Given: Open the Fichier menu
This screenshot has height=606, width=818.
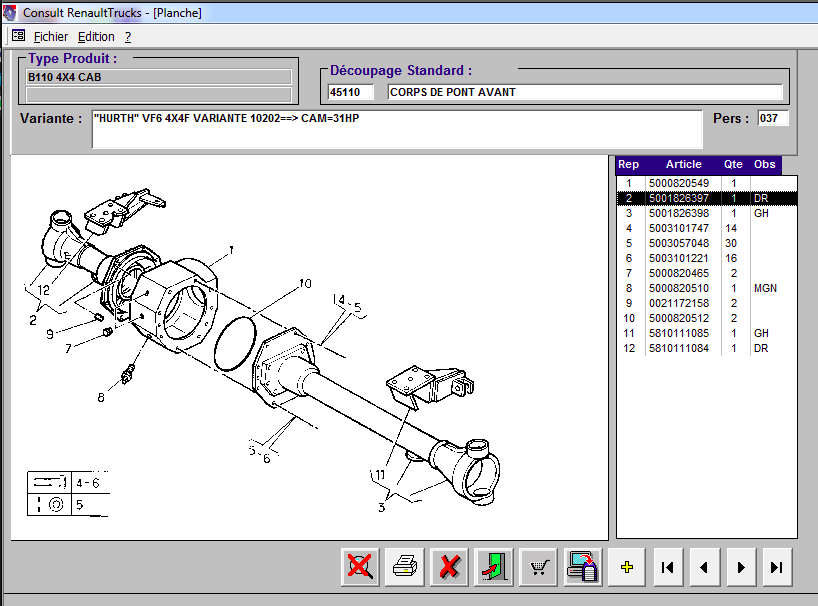Looking at the screenshot, I should click(51, 36).
